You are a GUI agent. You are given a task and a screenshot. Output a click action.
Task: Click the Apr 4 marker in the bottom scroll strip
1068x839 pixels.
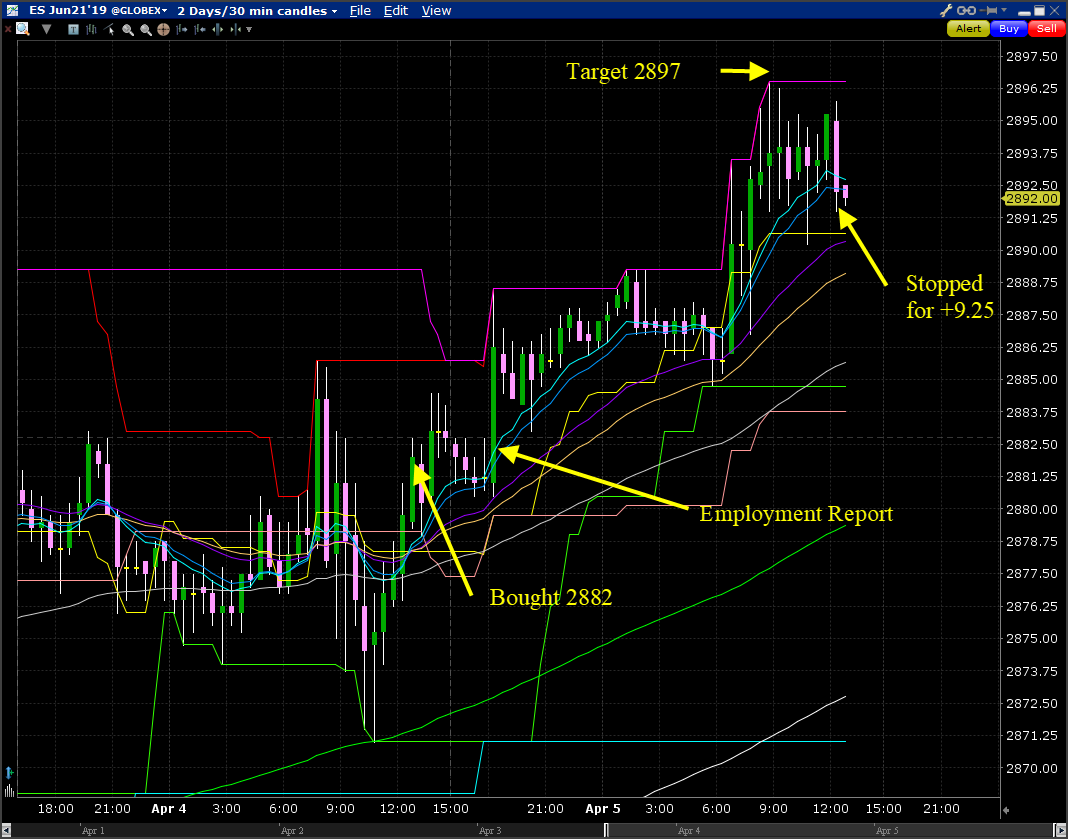click(x=689, y=831)
